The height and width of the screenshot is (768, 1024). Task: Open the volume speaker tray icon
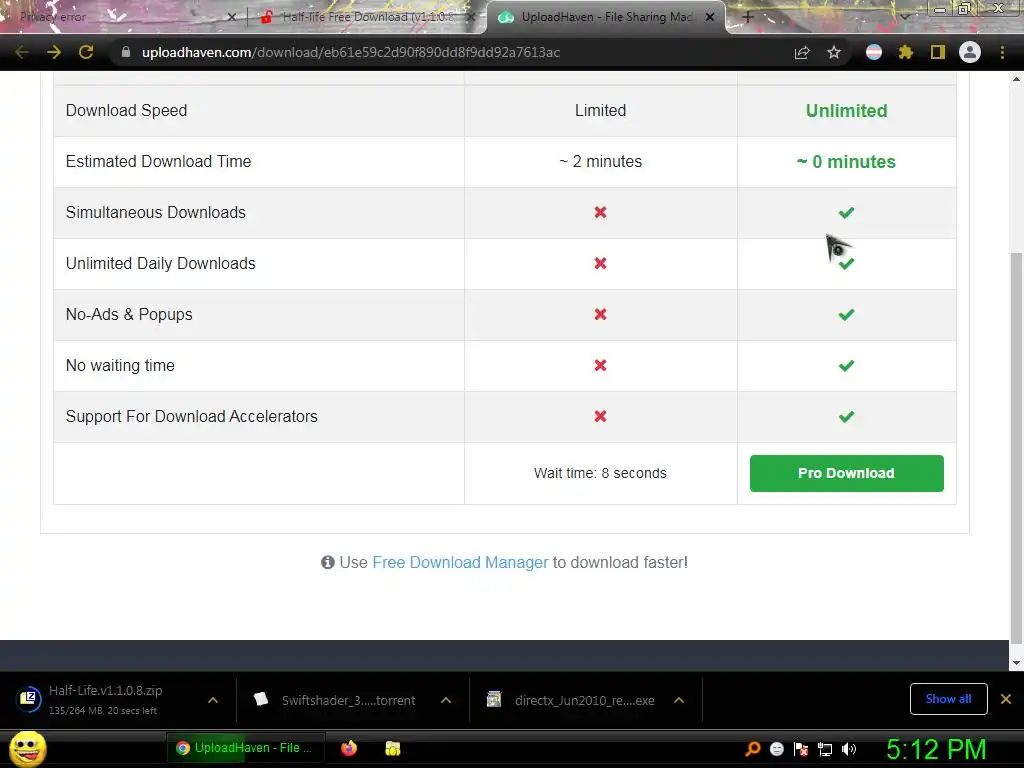pyautogui.click(x=849, y=749)
